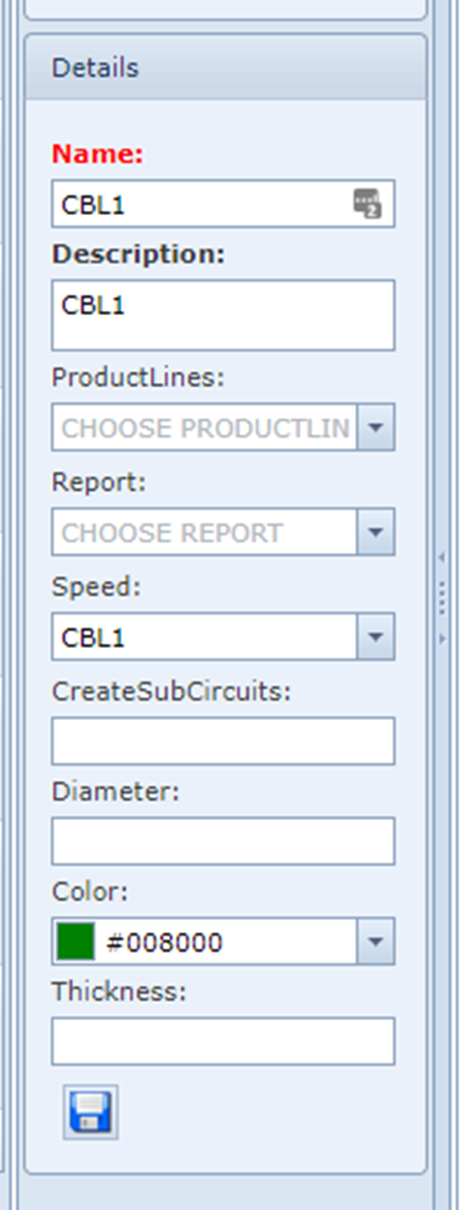Focus the Name input containing CBL1

[x=223, y=204]
